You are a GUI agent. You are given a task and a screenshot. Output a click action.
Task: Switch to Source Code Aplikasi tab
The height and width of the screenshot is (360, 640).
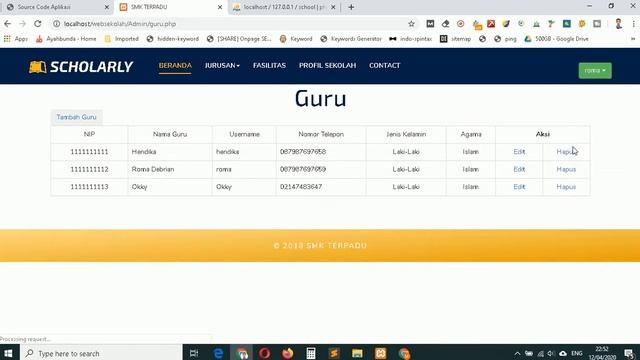(x=57, y=7)
